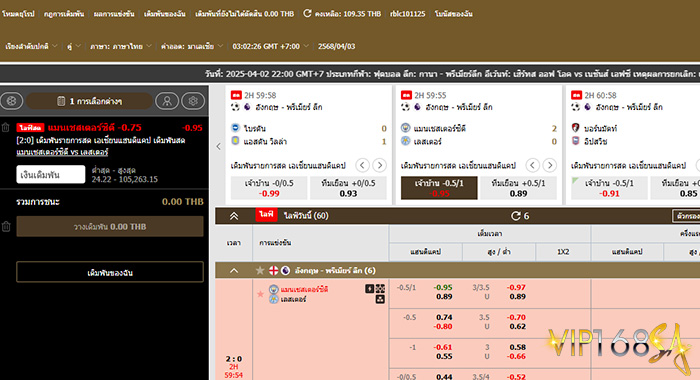This screenshot has width=700, height=380.
Task: Favorite the England Premier League group
Action: pos(260,271)
